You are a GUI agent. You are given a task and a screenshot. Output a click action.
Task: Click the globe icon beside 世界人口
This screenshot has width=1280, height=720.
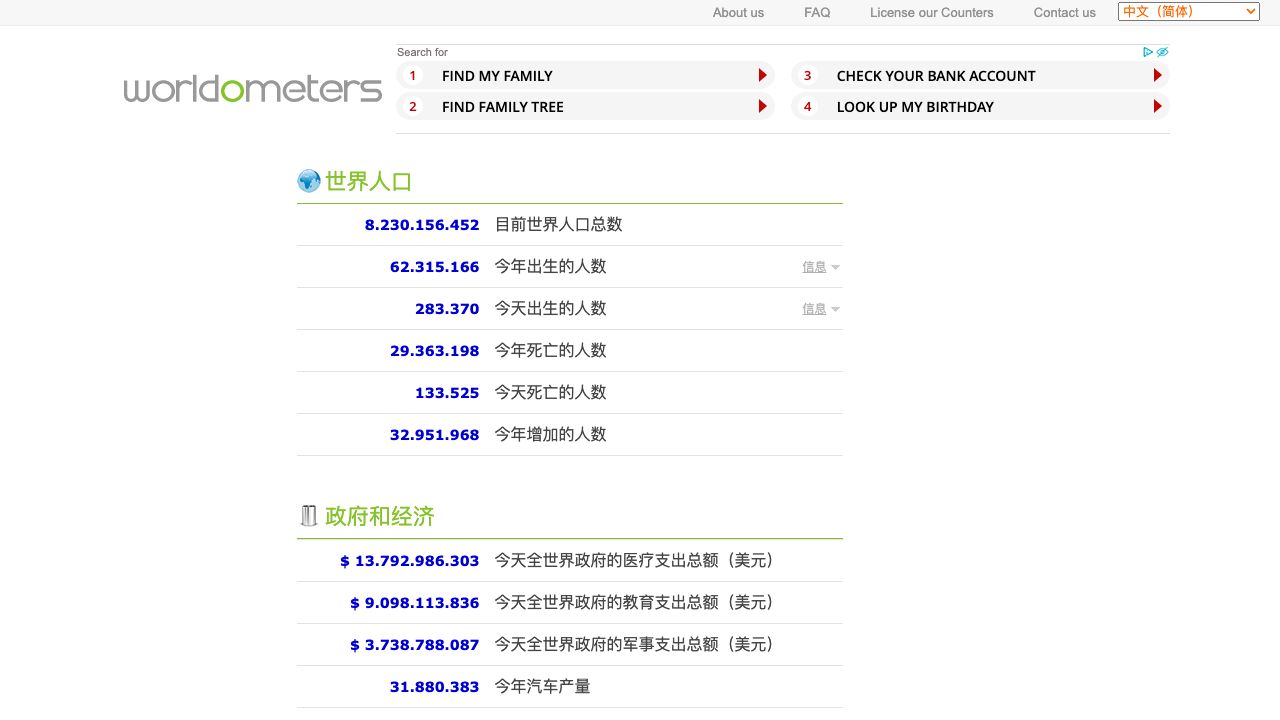tap(309, 181)
